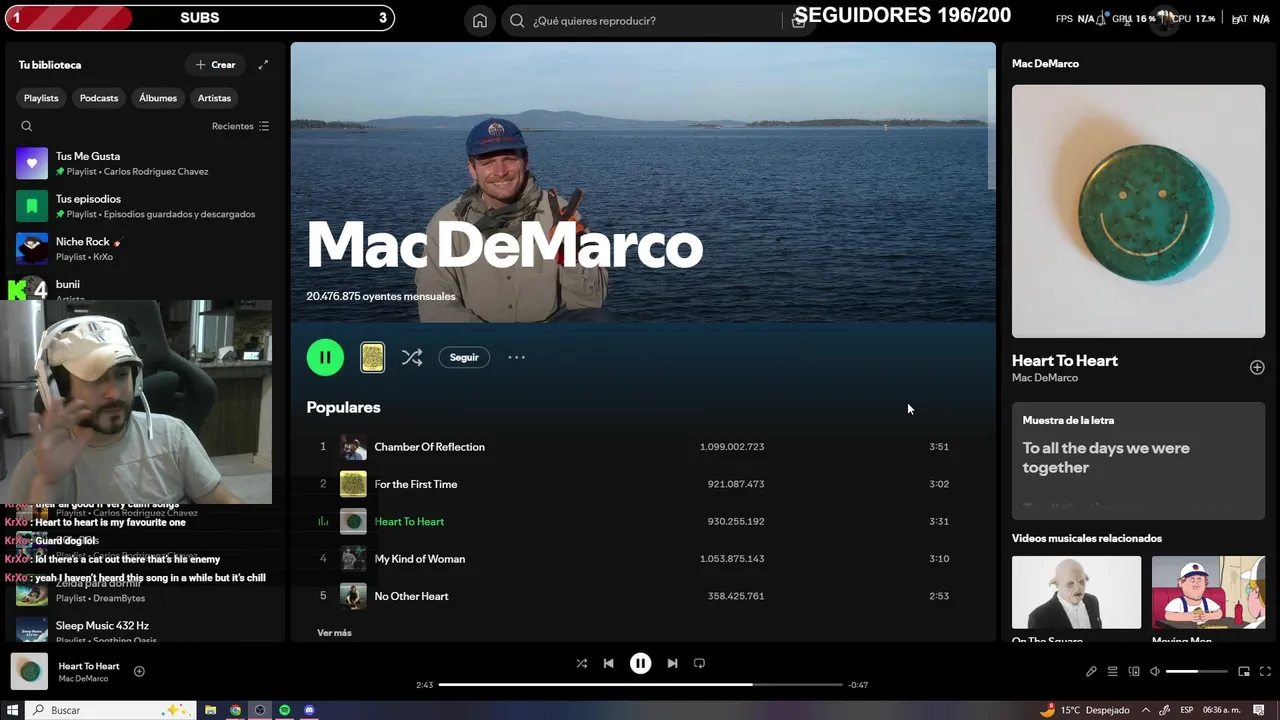The width and height of the screenshot is (1280, 720).
Task: Click the Mac DeMarco artist name in bottom bar
Action: click(83, 679)
